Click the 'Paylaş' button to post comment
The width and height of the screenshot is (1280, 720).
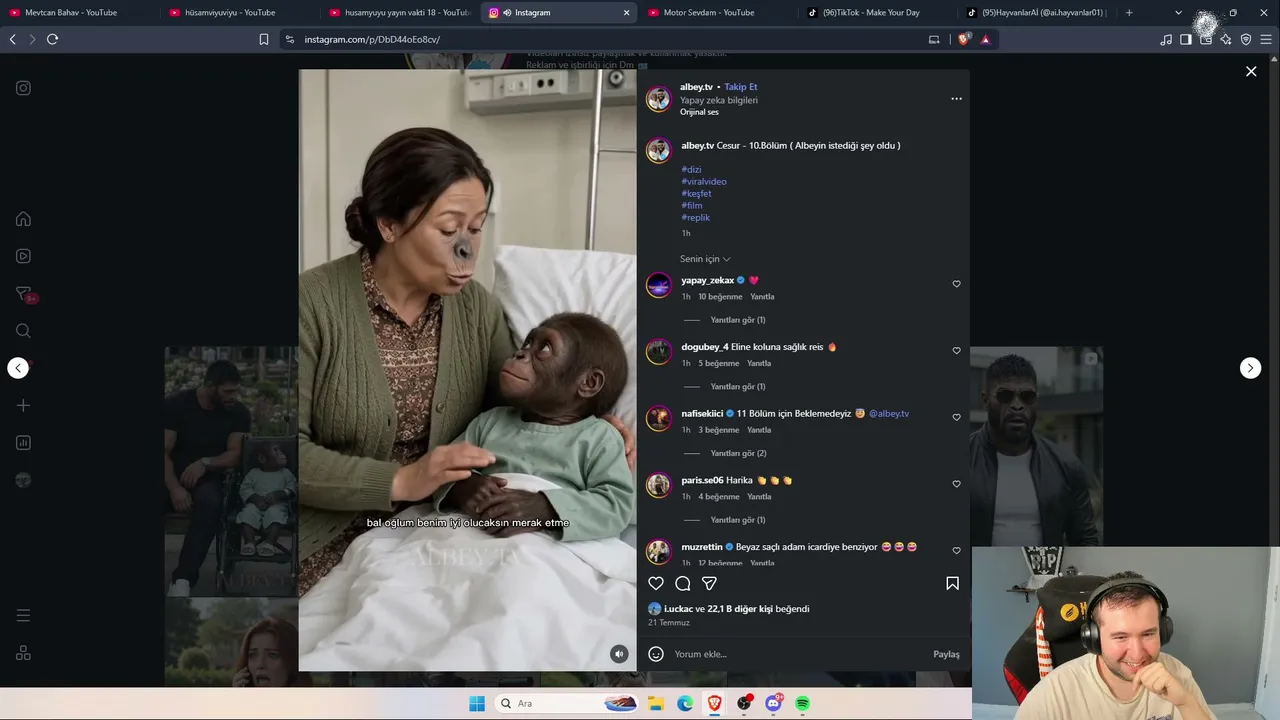coord(946,654)
